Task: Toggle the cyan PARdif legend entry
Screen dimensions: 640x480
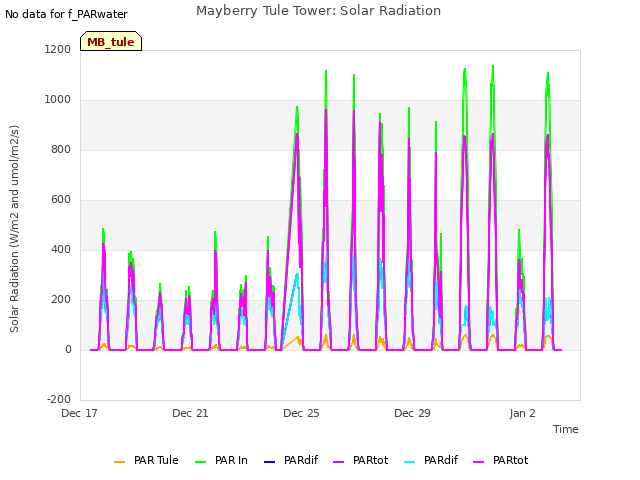Action: click(x=431, y=460)
